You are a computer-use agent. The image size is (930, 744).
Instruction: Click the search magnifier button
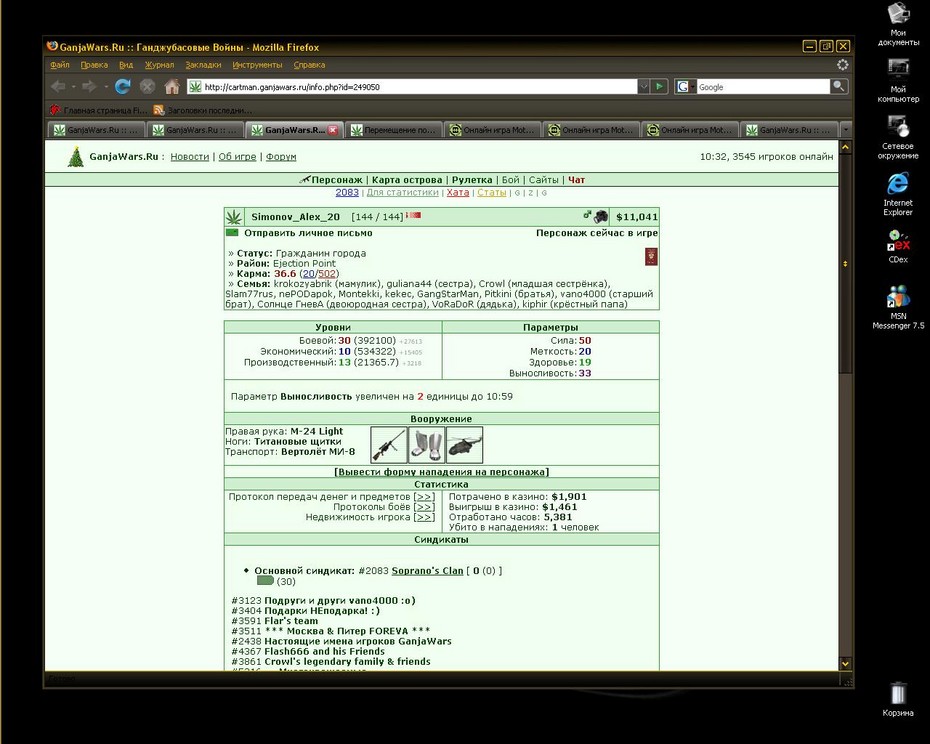pos(839,87)
